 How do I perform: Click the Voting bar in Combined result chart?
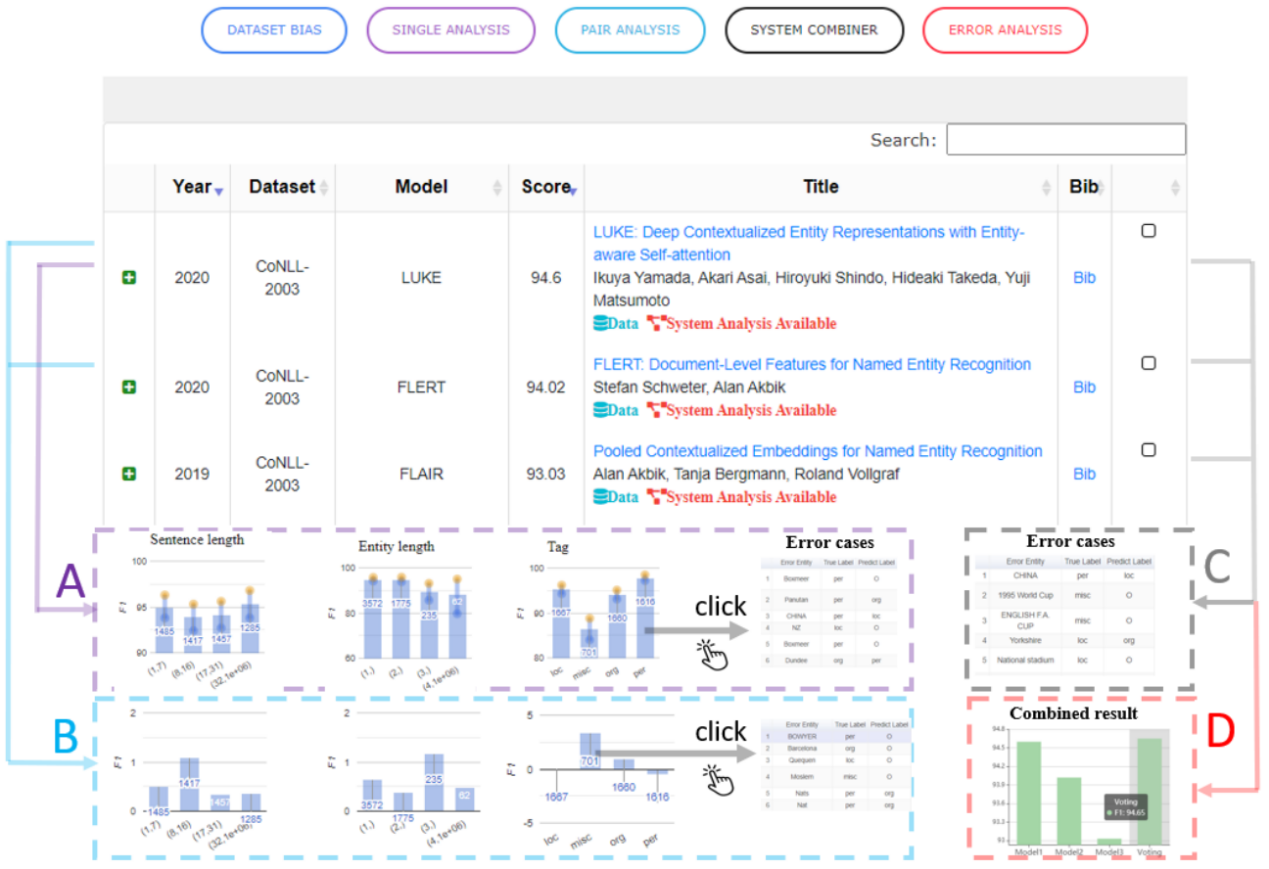(1148, 790)
